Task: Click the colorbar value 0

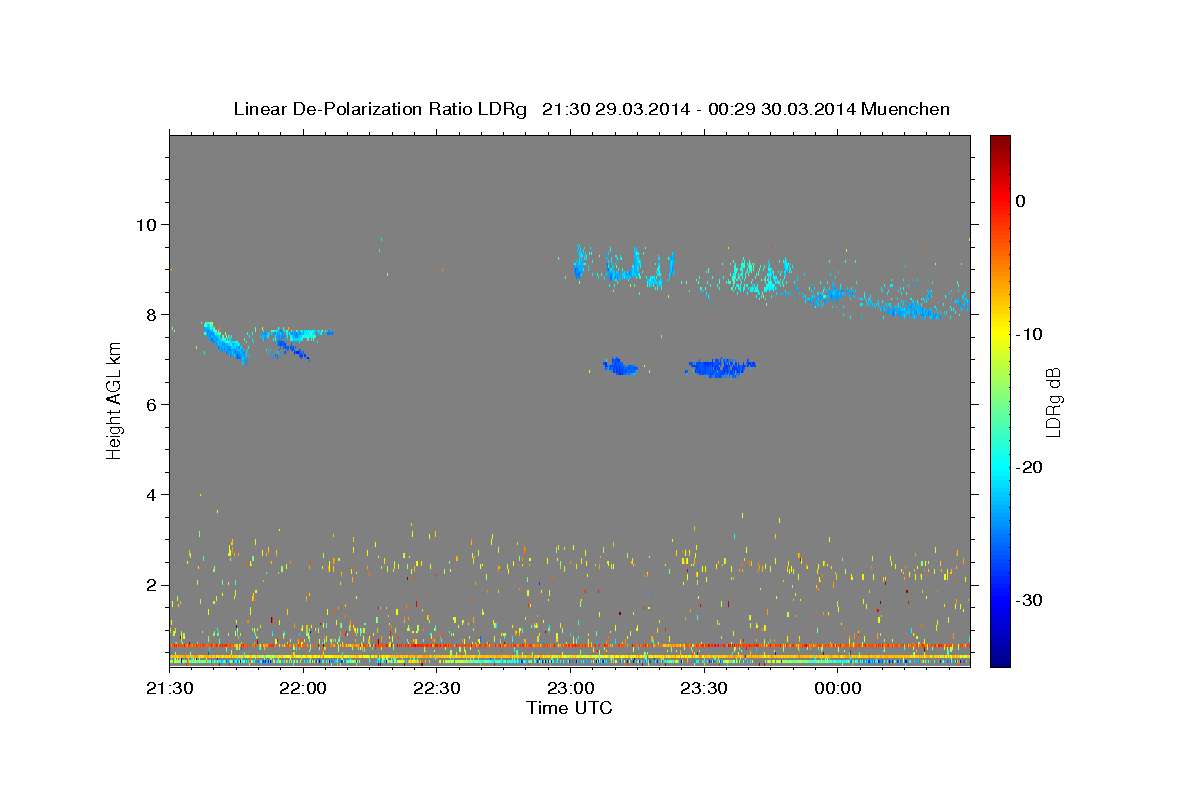Action: (x=1020, y=201)
